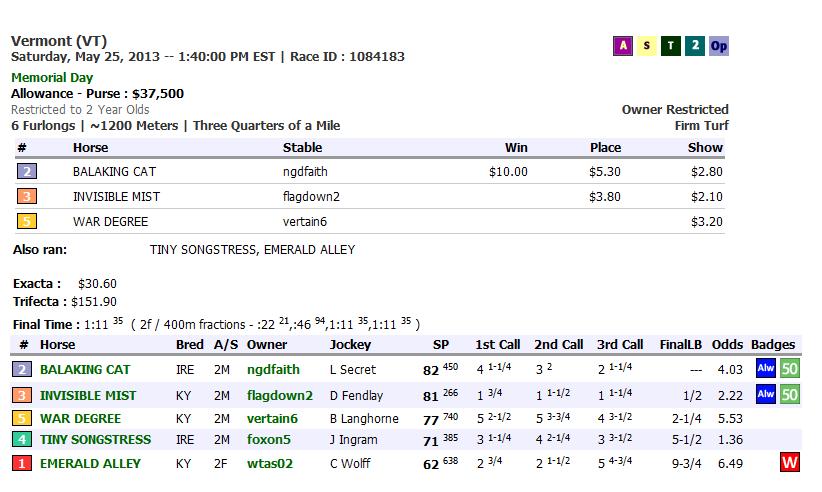Open owner ngdfaith in results table
Viewport: 822px width, 492px height.
click(273, 370)
